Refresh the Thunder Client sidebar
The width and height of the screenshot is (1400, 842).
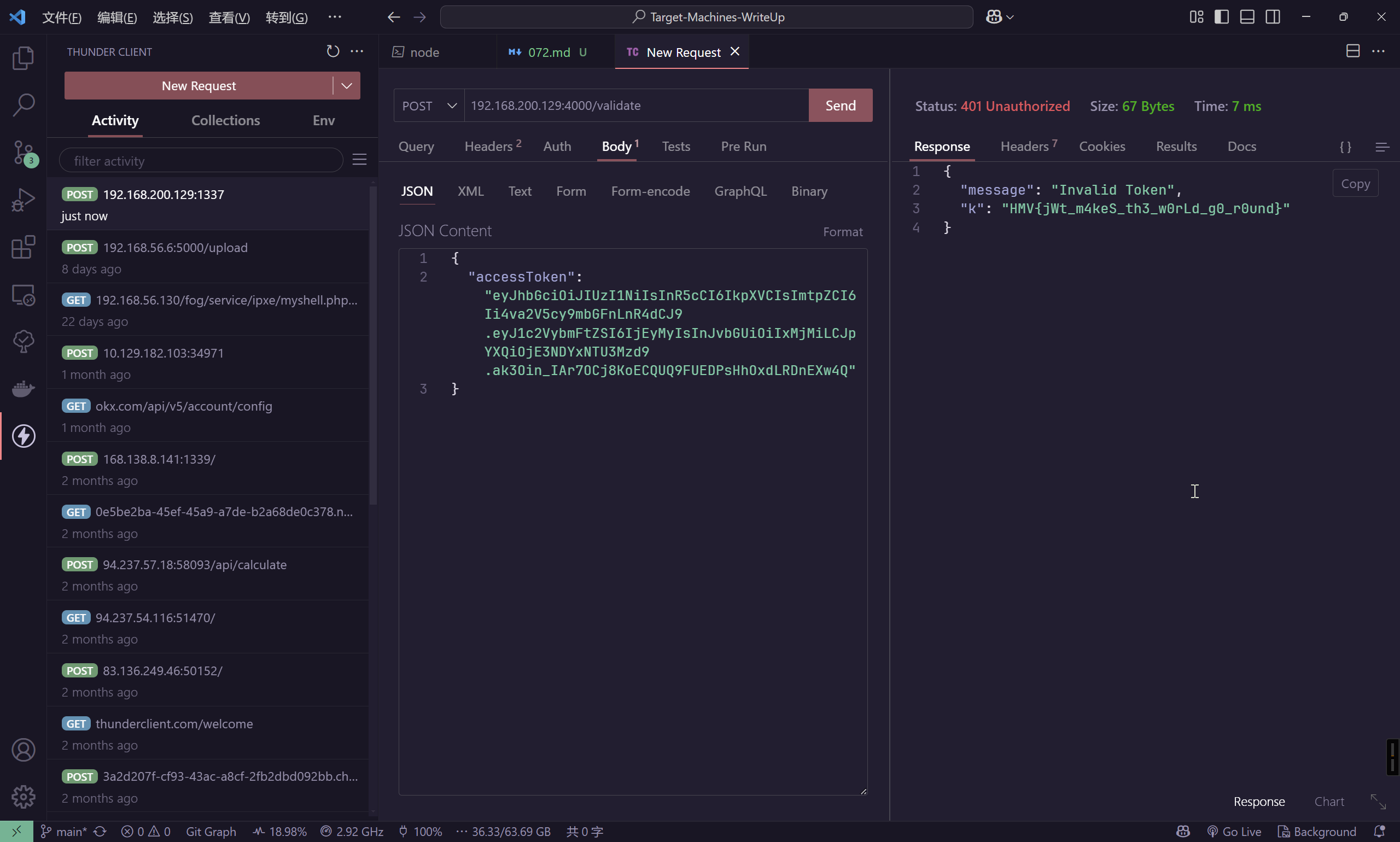(x=333, y=51)
